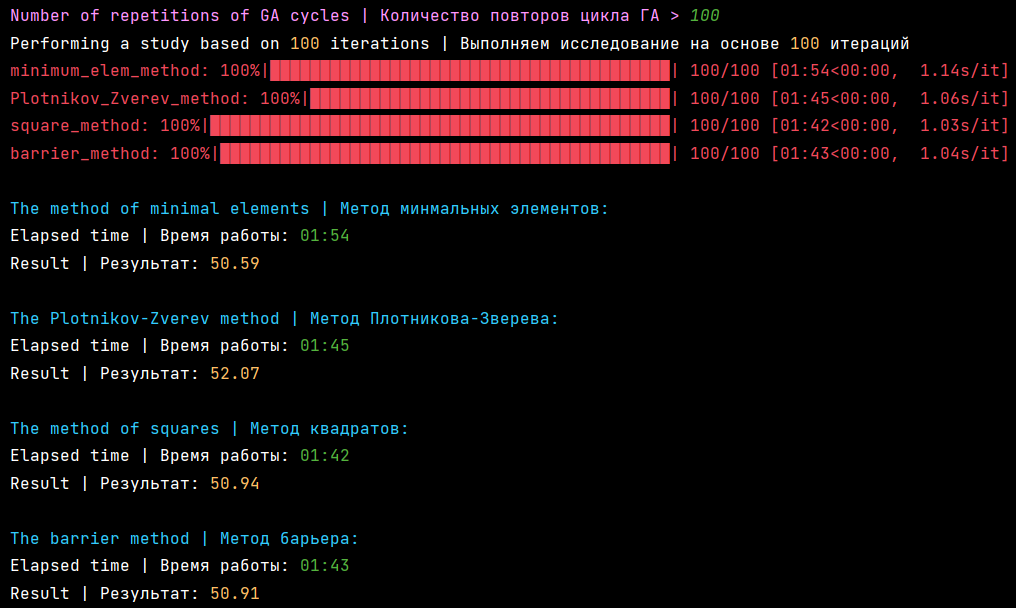Click the elapsed time 01:42
1016x608 pixels.
pyautogui.click(x=324, y=455)
